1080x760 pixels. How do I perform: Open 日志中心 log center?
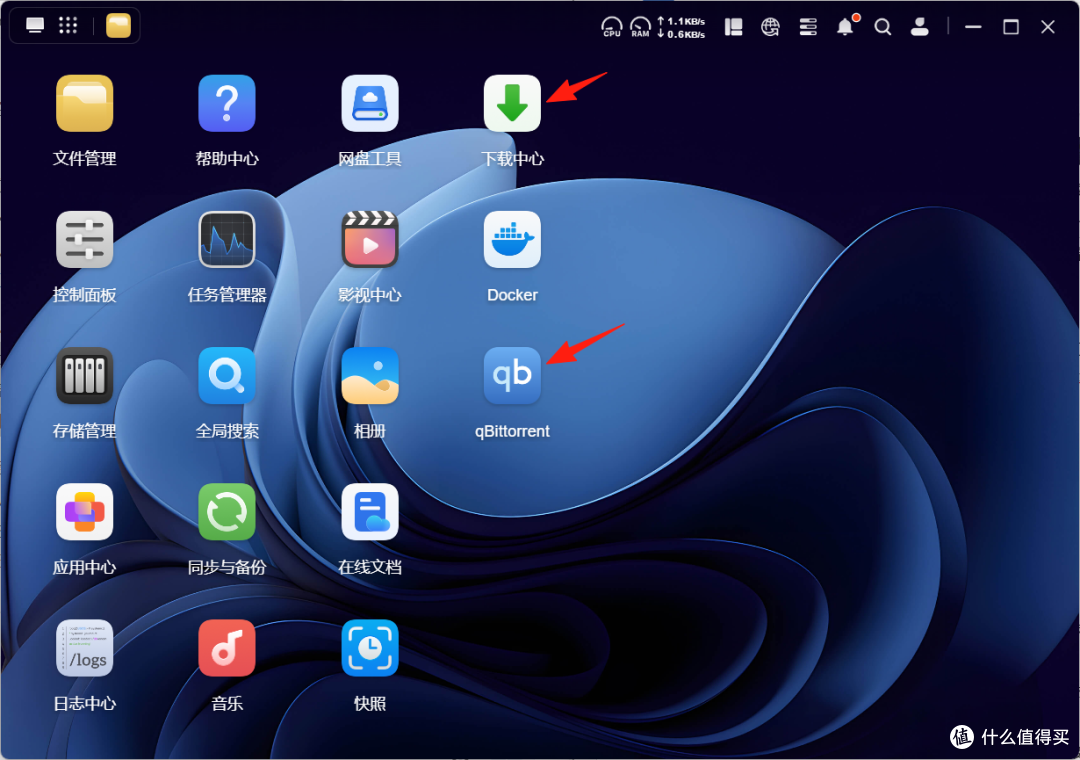click(84, 648)
